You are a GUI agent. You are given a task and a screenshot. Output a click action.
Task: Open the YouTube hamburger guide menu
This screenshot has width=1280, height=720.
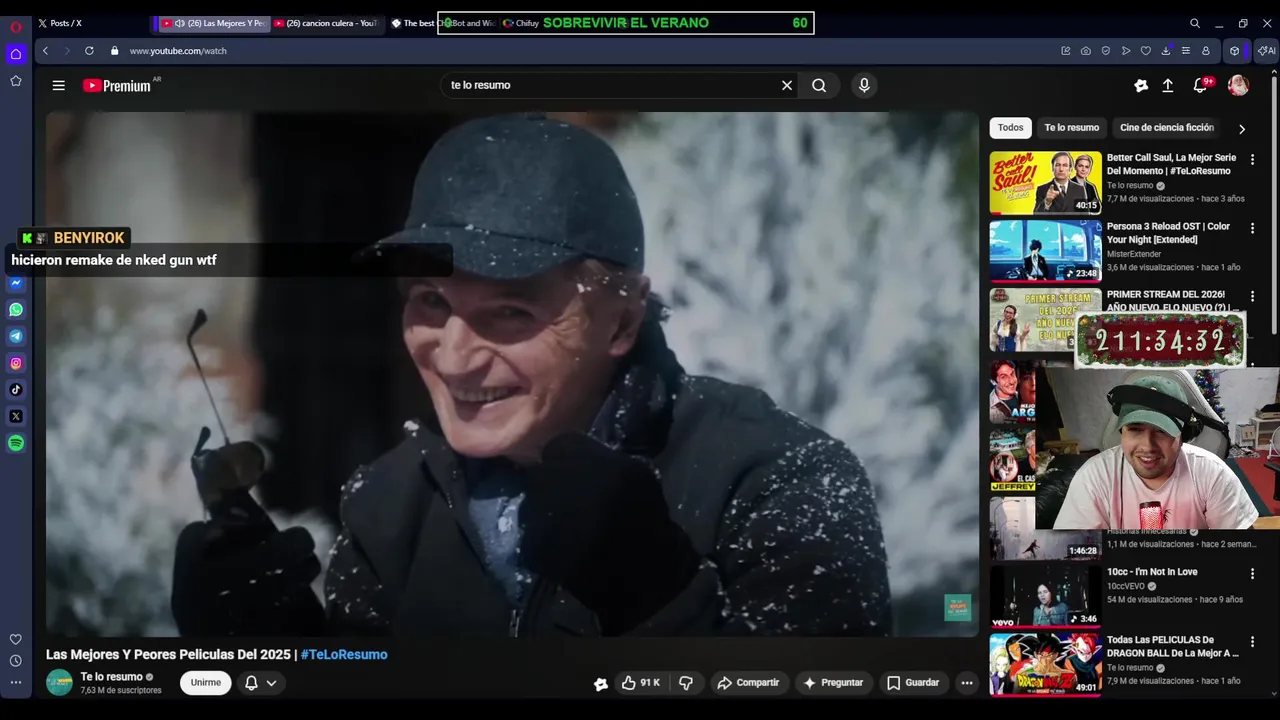point(59,86)
